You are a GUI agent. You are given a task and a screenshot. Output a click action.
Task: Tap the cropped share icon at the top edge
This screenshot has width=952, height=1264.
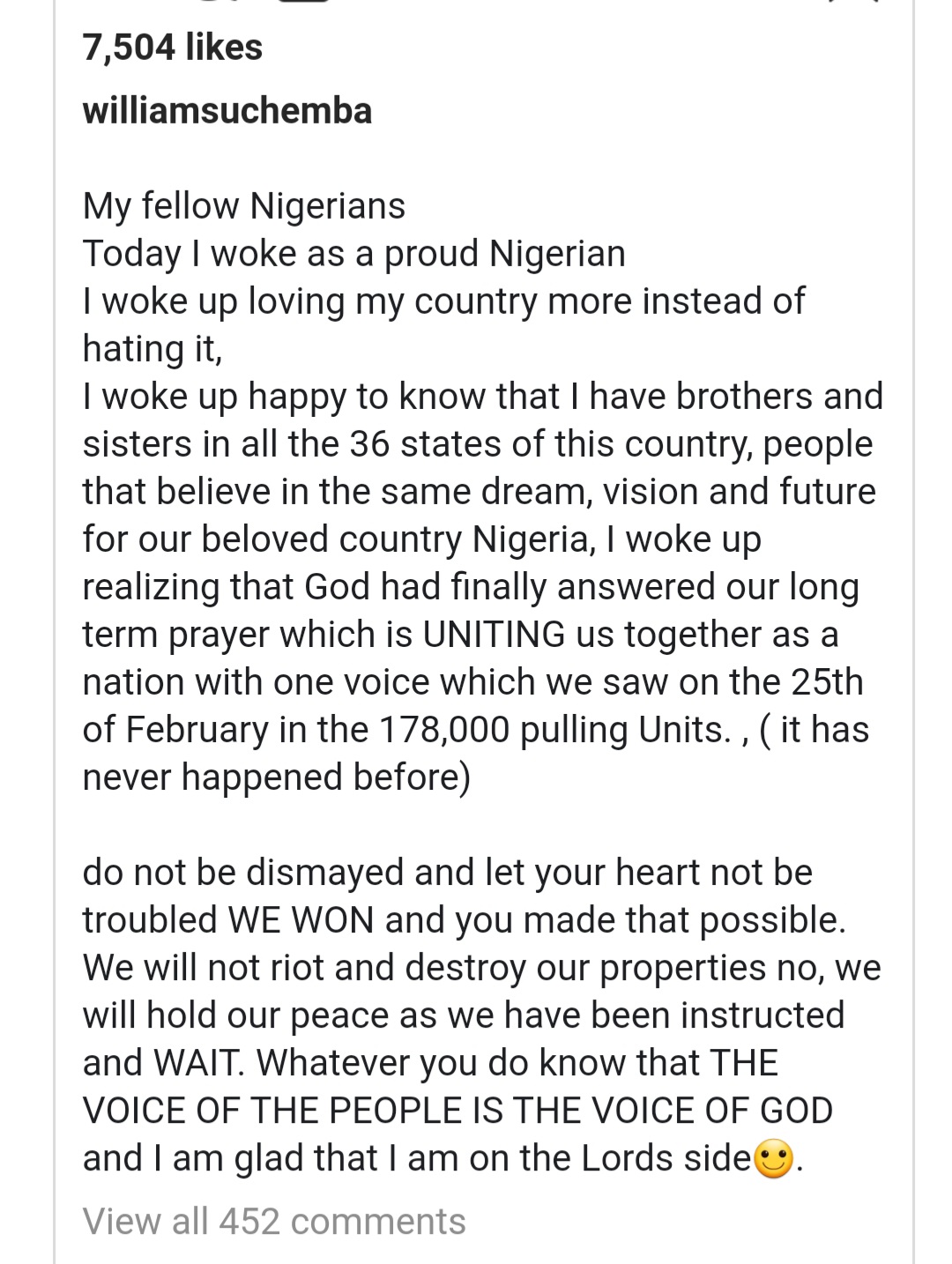(x=304, y=2)
